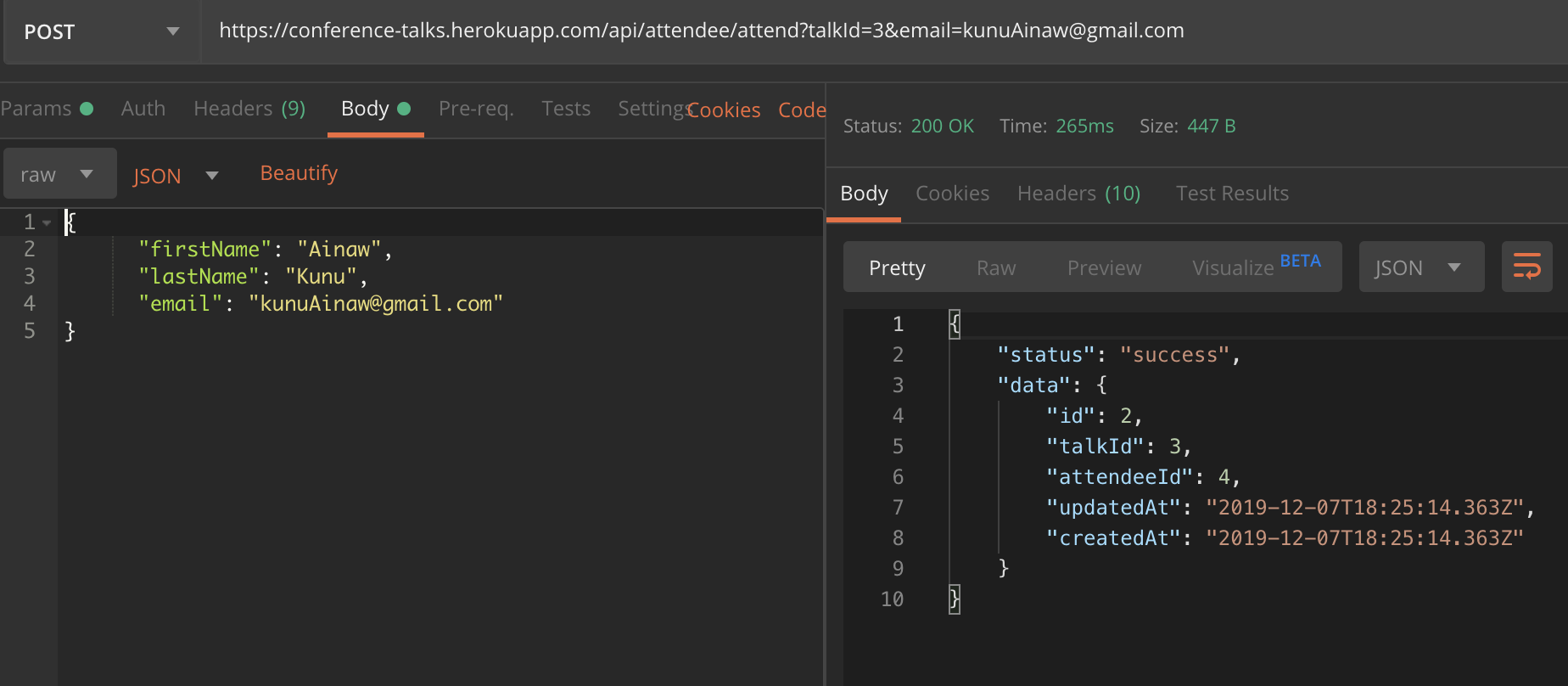Click the "updatedAt" timestamp value
Screen dimensions: 1568x686
click(x=1365, y=508)
